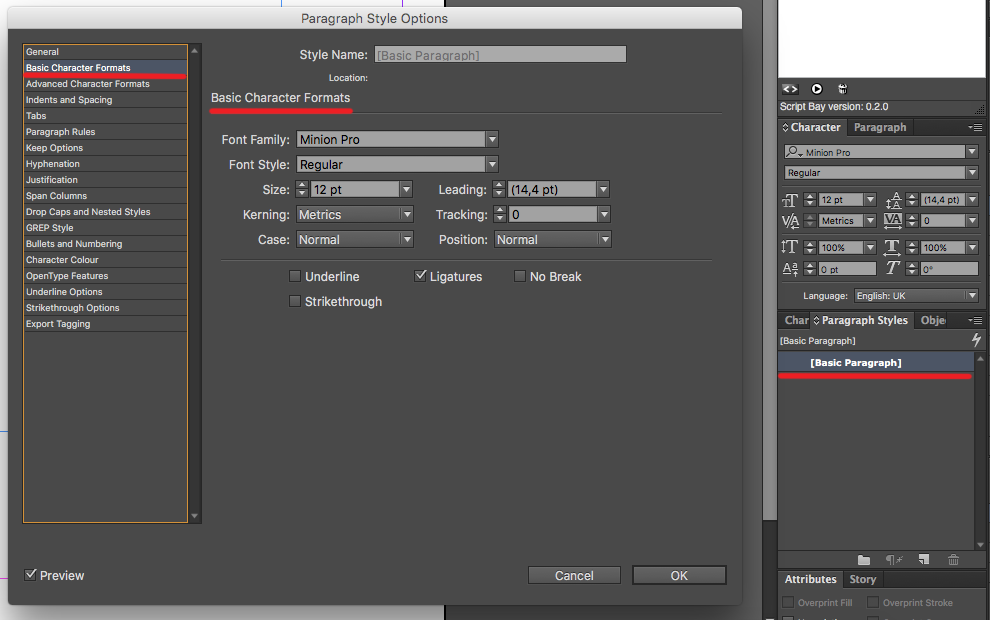Select the Bullets and Numbering category
This screenshot has width=990, height=620.
[105, 244]
